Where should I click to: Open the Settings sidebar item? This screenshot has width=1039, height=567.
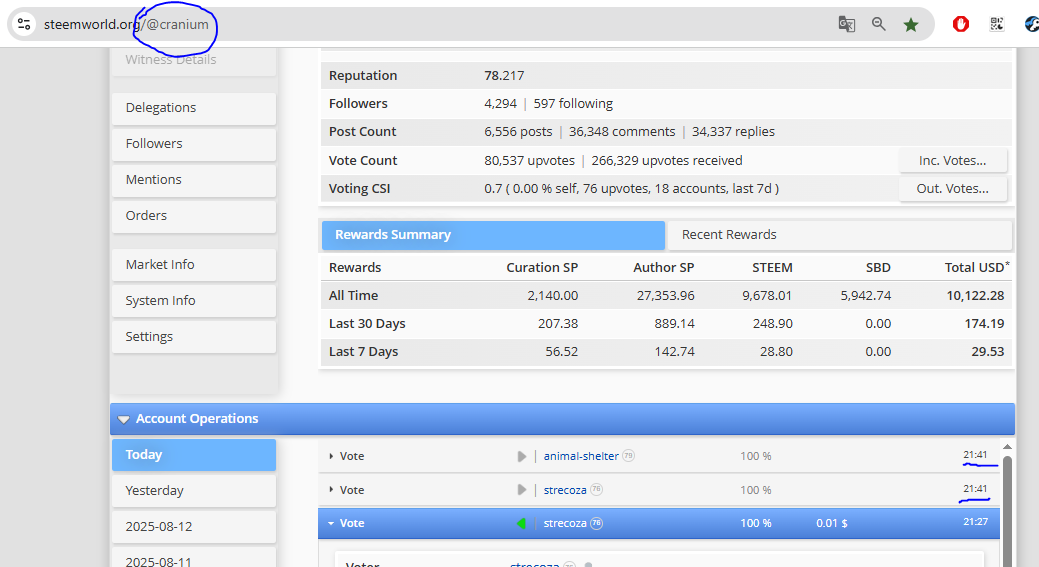(193, 336)
